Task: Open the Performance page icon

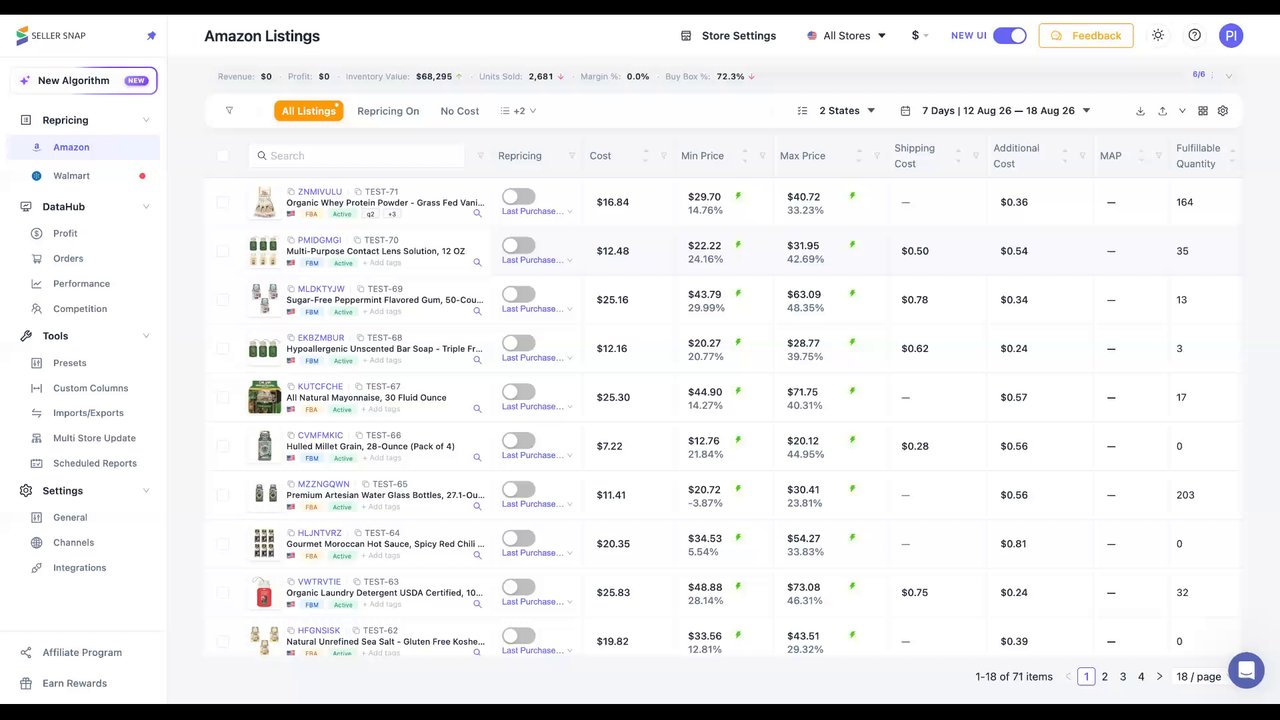Action: pos(37,284)
